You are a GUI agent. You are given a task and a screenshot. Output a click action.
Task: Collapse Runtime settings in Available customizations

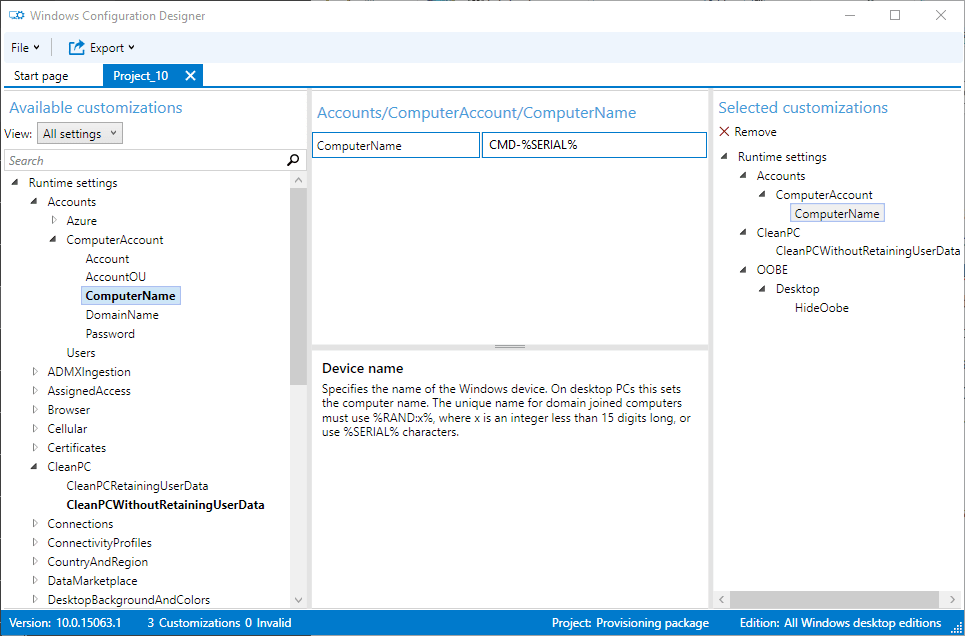[15, 183]
